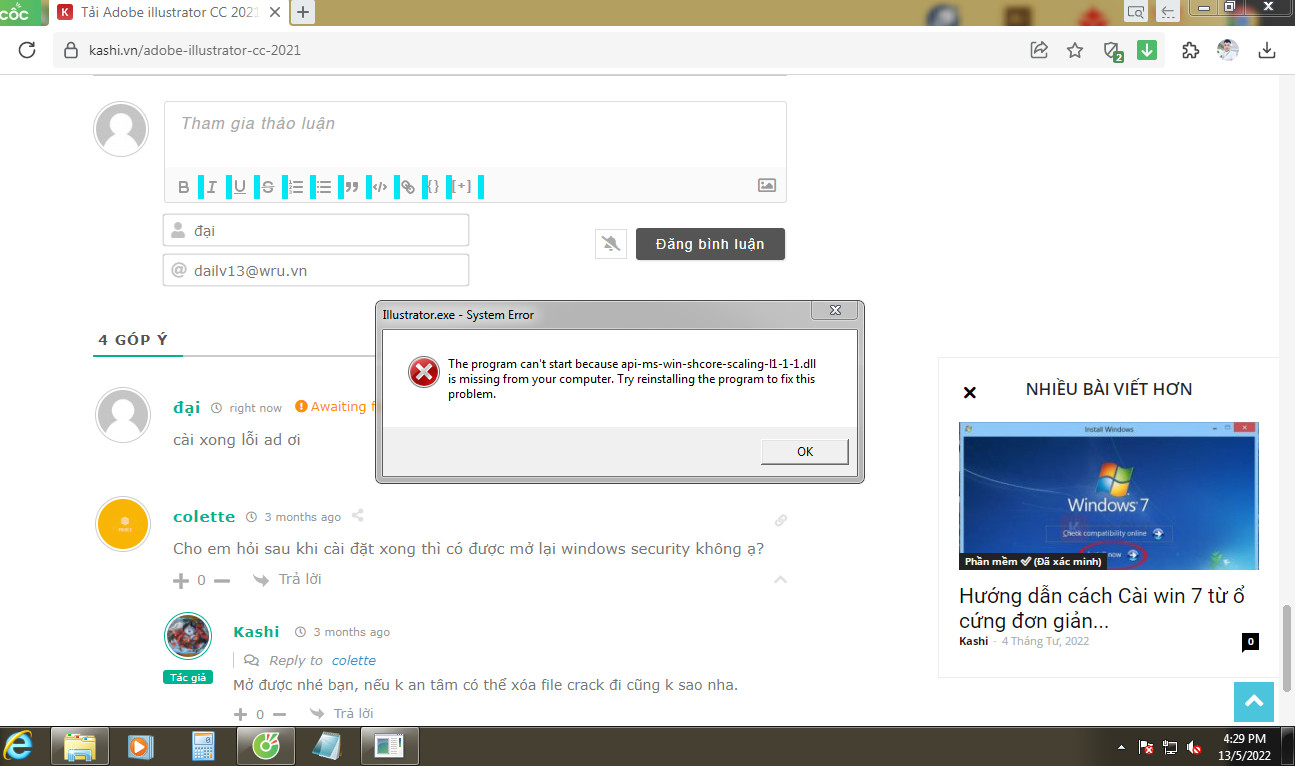Click the article comment count badge 0

tap(1250, 642)
